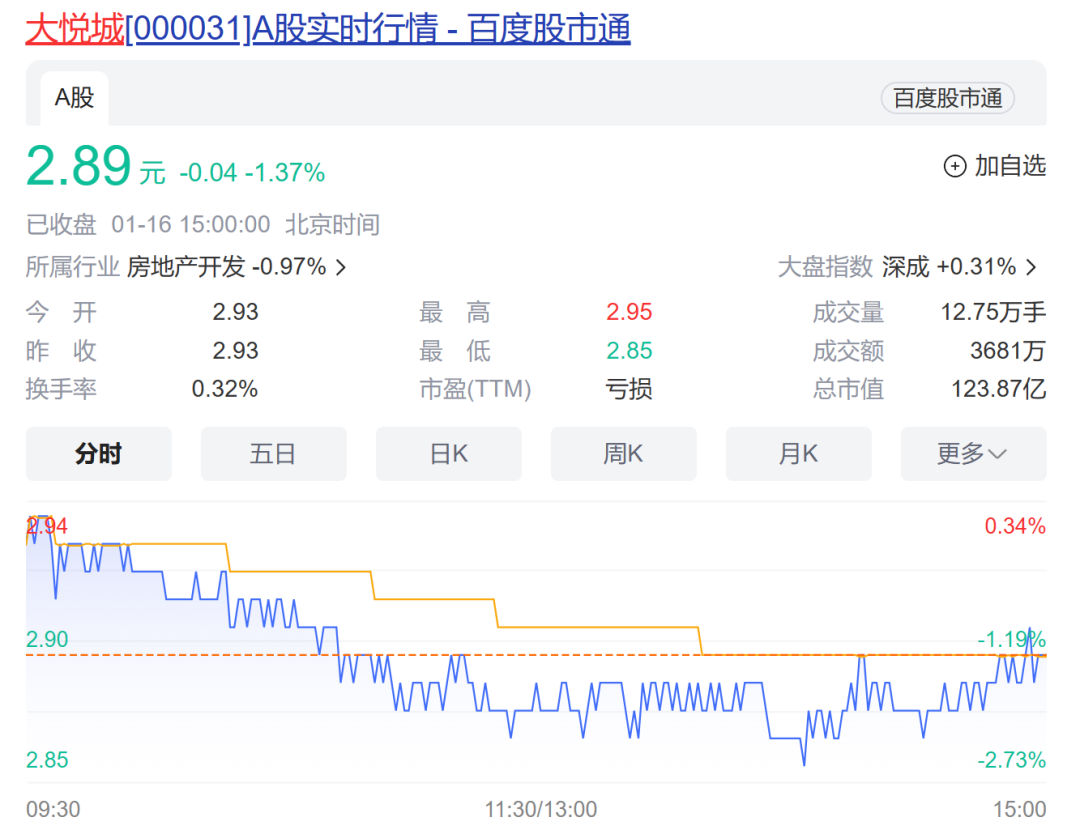
Task: Click the 加自选 label
Action: [1010, 166]
